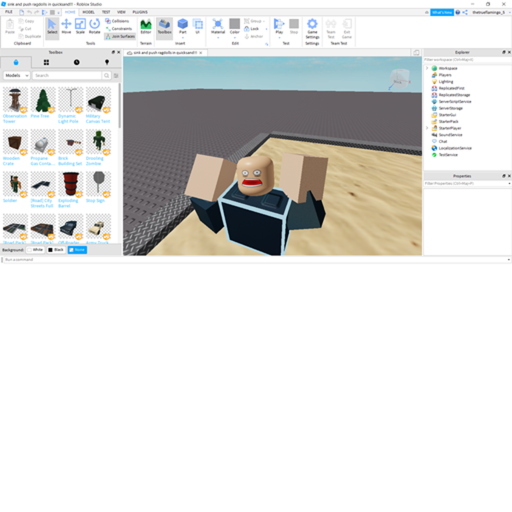The image size is (512, 512).
Task: Open the Terrain Editor
Action: [146, 26]
